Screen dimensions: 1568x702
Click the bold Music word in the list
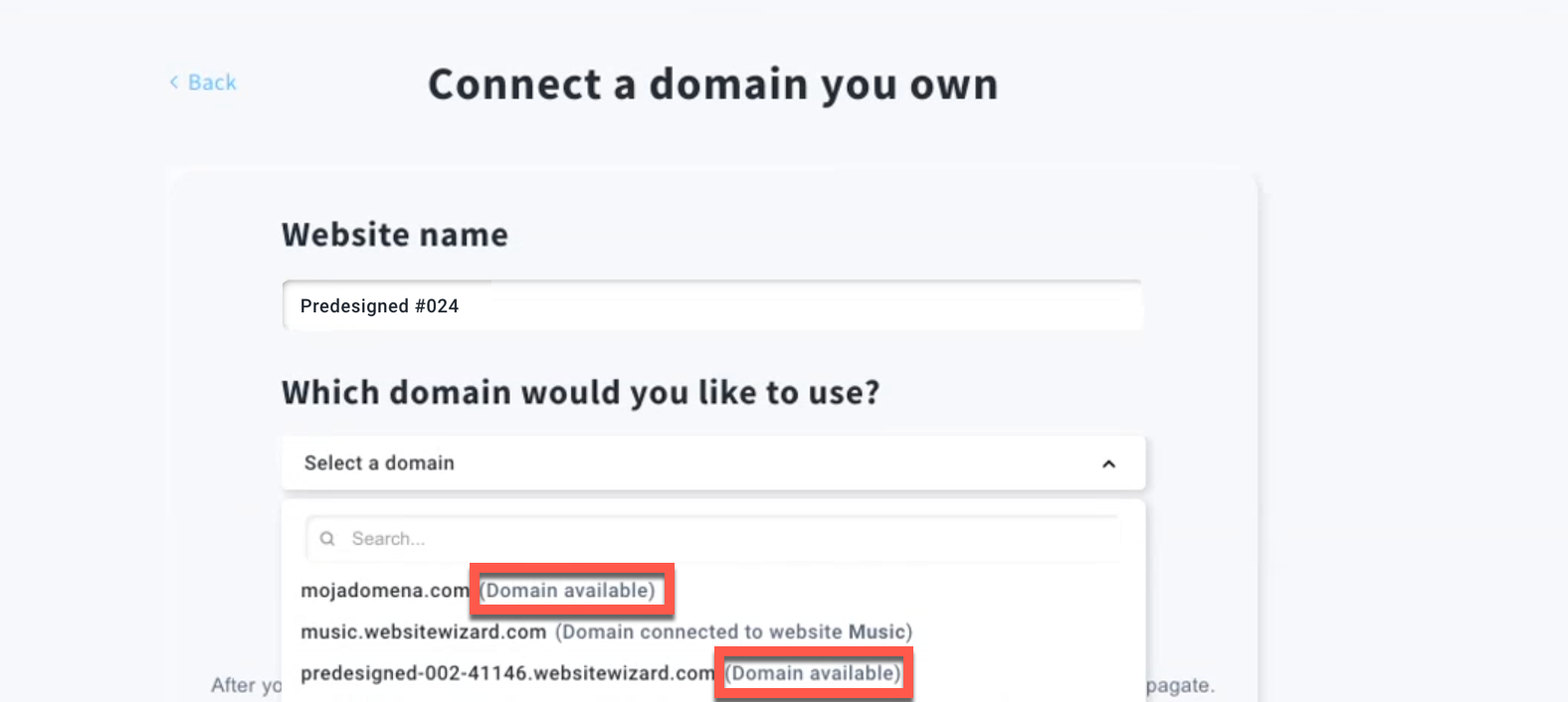[877, 632]
